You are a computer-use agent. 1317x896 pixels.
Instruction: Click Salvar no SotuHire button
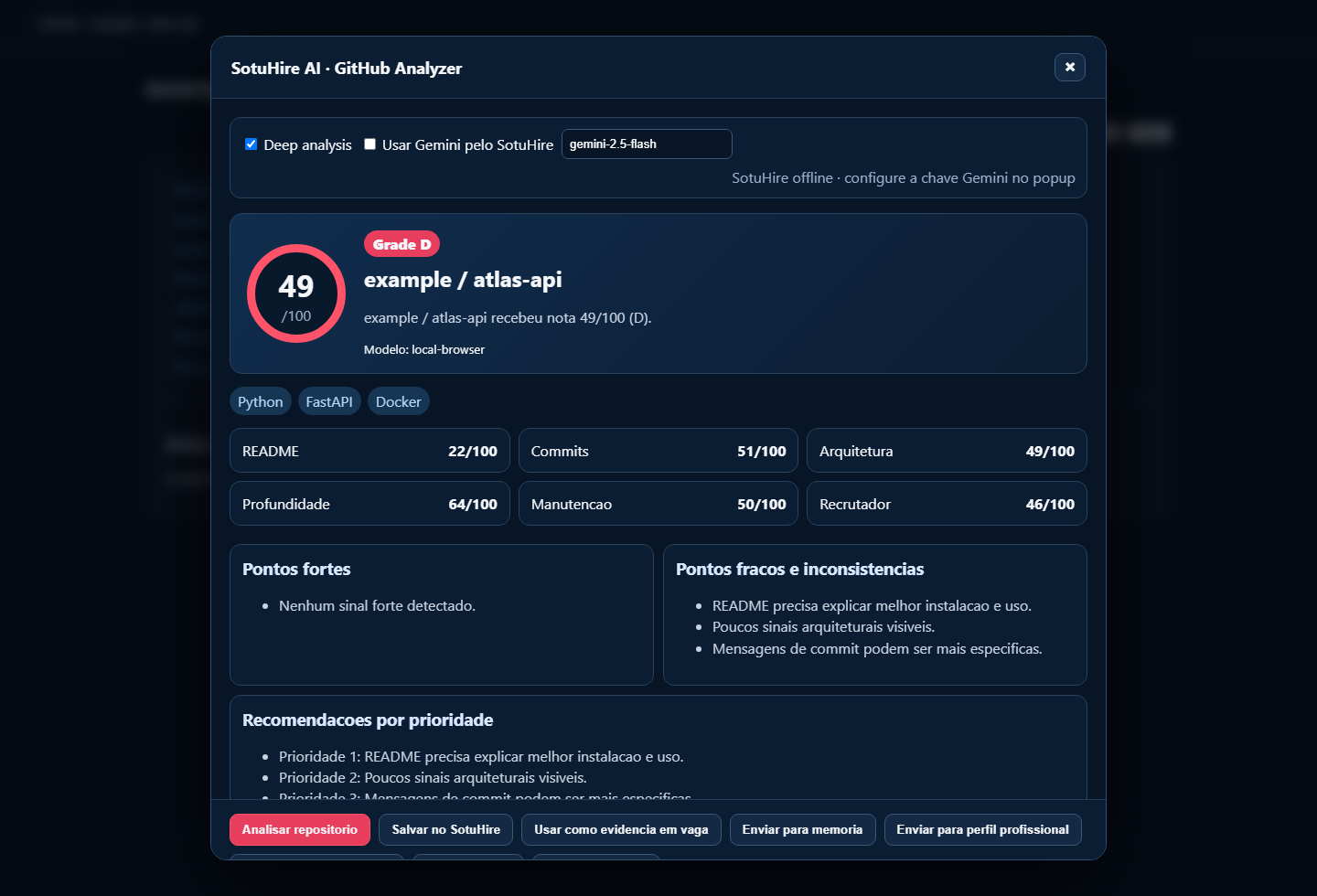pyautogui.click(x=445, y=829)
